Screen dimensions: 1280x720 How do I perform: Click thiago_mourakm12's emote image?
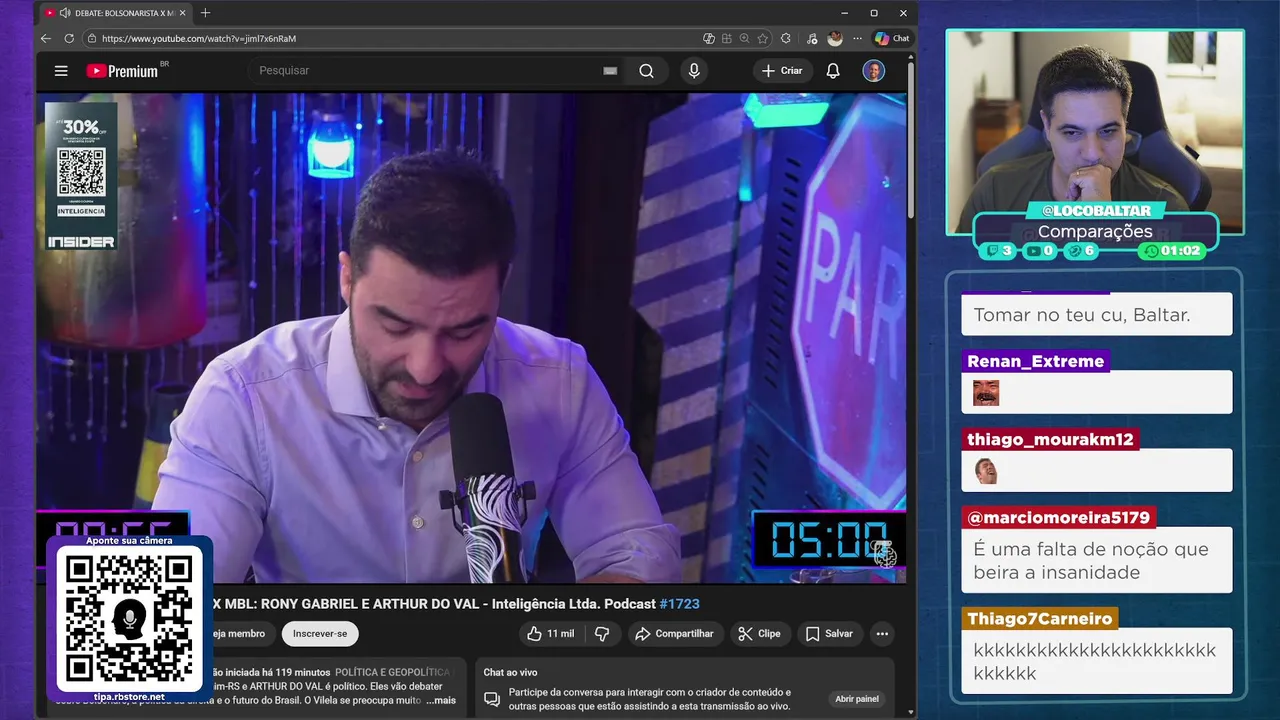click(986, 471)
